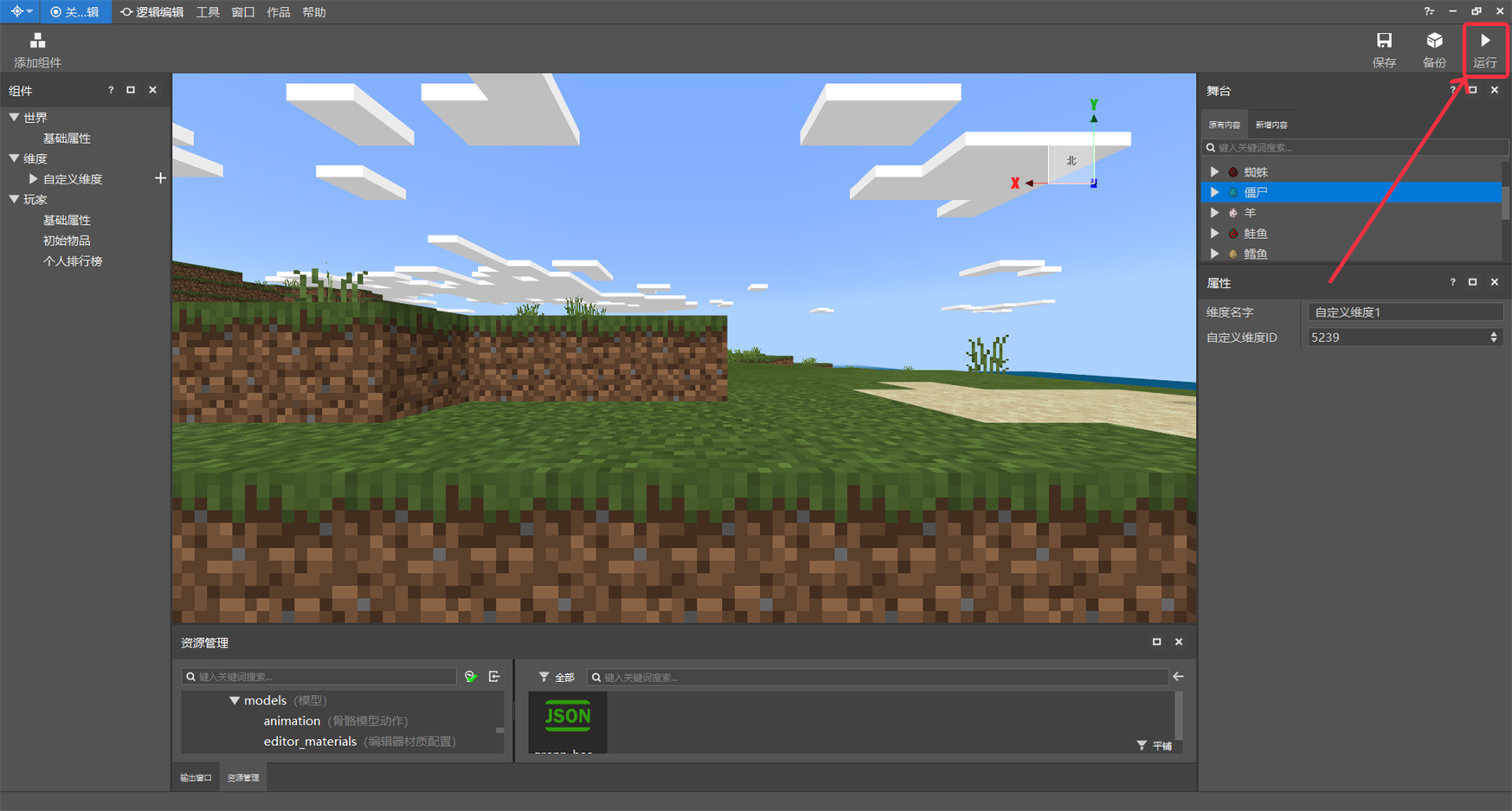Image resolution: width=1512 pixels, height=811 pixels.
Task: Switch to the 输出窗口 tab
Action: pos(196,777)
